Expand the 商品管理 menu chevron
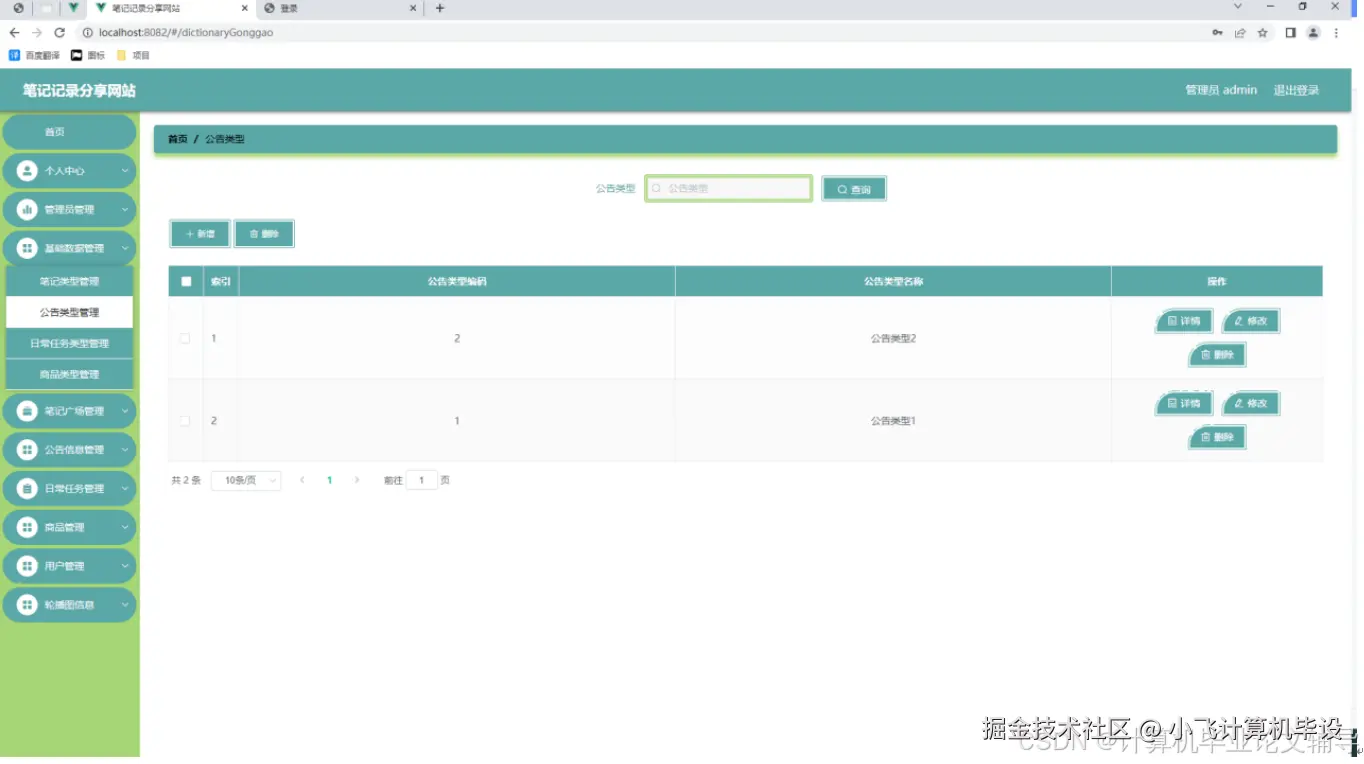Image resolution: width=1364 pixels, height=764 pixels. point(125,527)
